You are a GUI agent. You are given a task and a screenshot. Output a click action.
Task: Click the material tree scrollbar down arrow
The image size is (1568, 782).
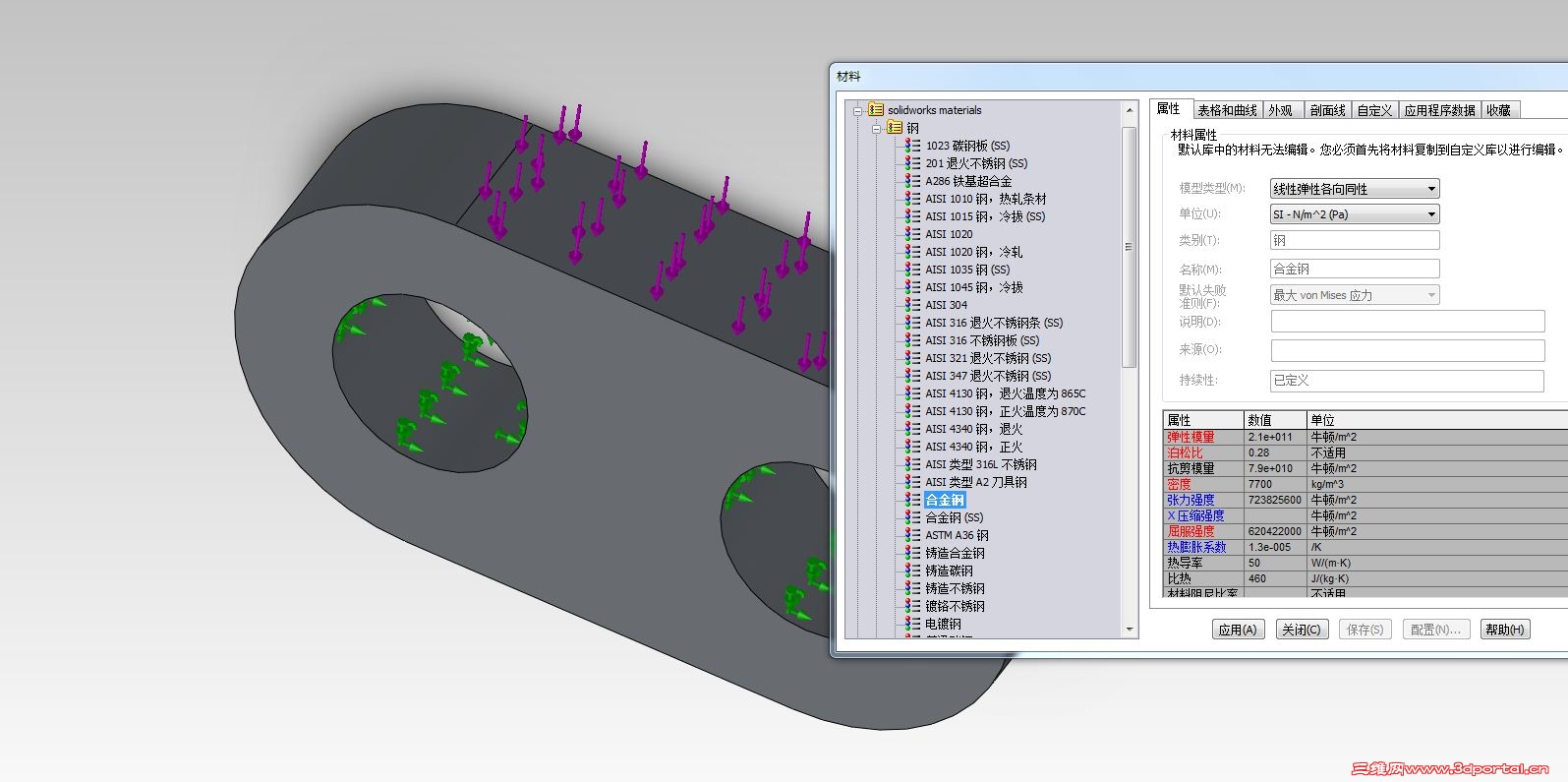coord(1129,629)
